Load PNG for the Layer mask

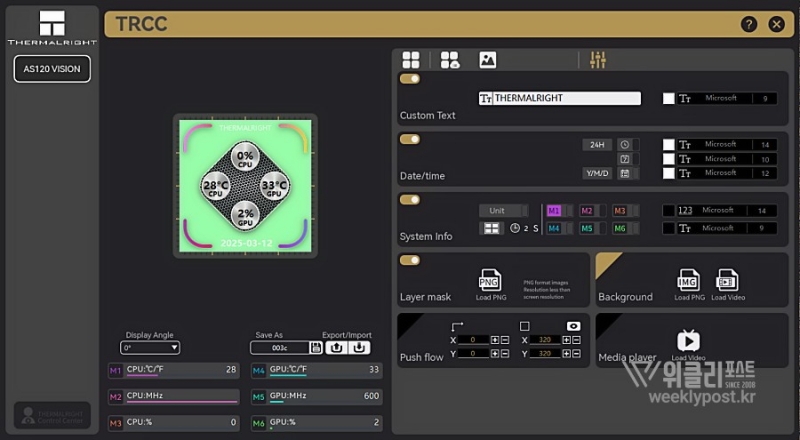(489, 283)
